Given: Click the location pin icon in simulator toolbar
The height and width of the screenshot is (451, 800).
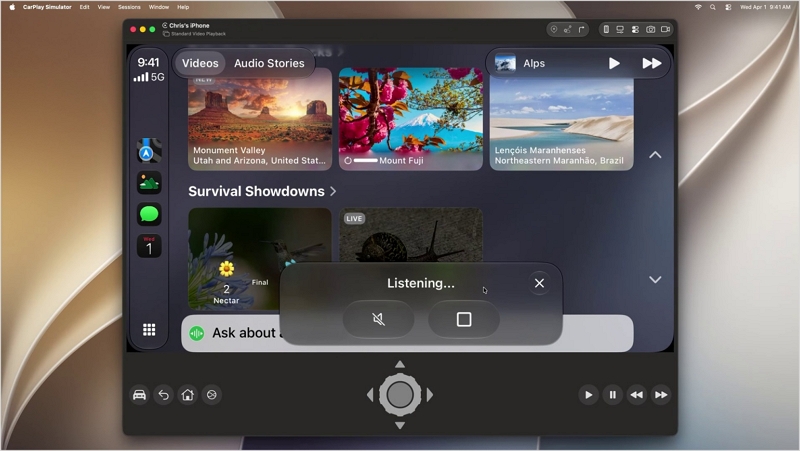Looking at the screenshot, I should coord(554,30).
